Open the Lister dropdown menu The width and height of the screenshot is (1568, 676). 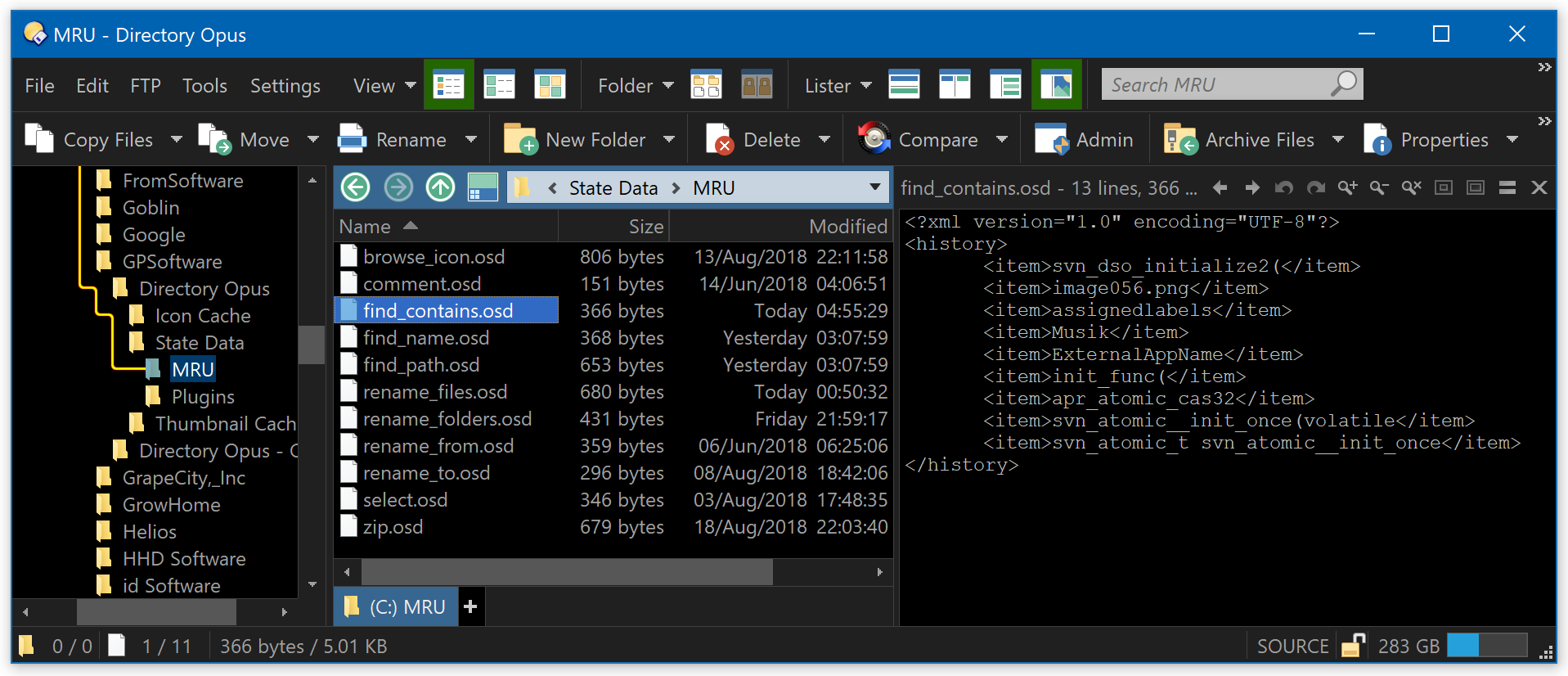click(838, 86)
